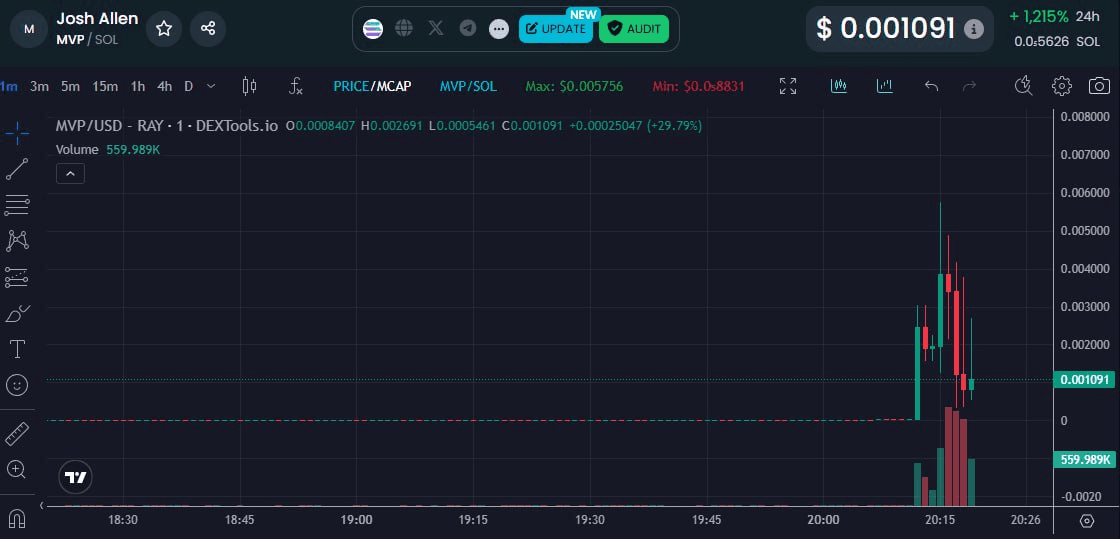The height and width of the screenshot is (539, 1120).
Task: Click the Min price value in red
Action: click(x=699, y=86)
